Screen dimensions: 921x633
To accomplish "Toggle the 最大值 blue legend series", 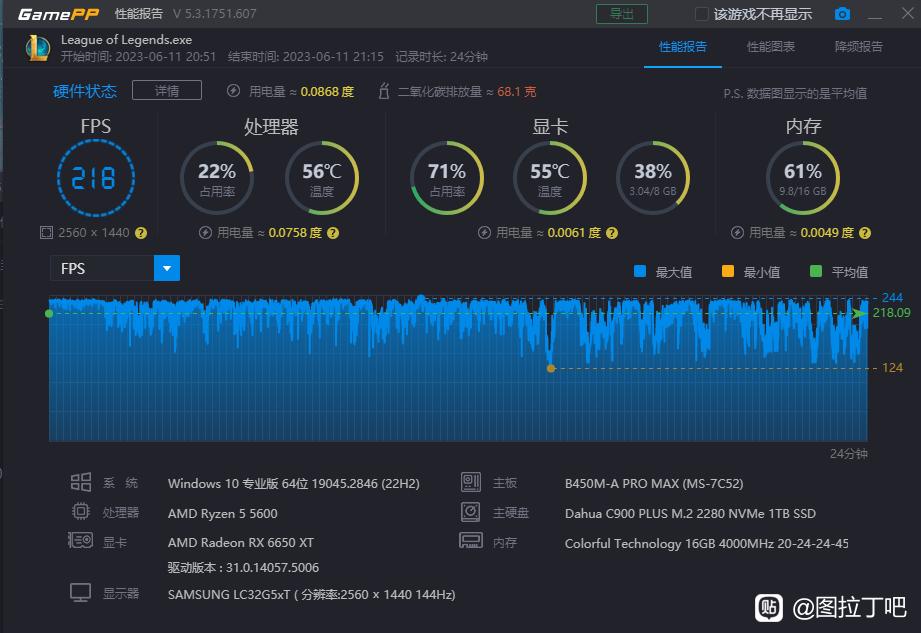I will (641, 271).
